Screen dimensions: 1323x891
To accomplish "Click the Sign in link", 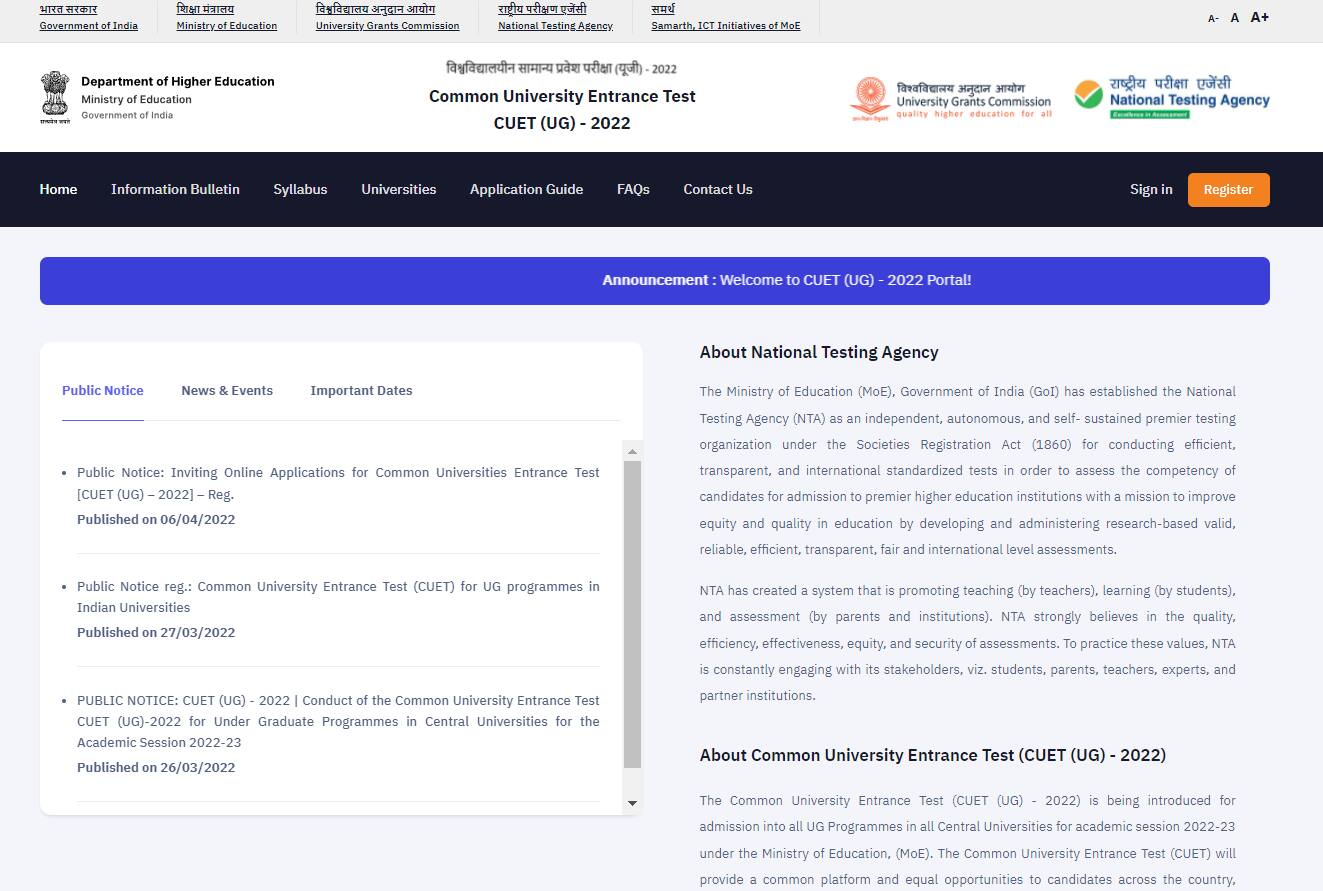I will point(1151,189).
